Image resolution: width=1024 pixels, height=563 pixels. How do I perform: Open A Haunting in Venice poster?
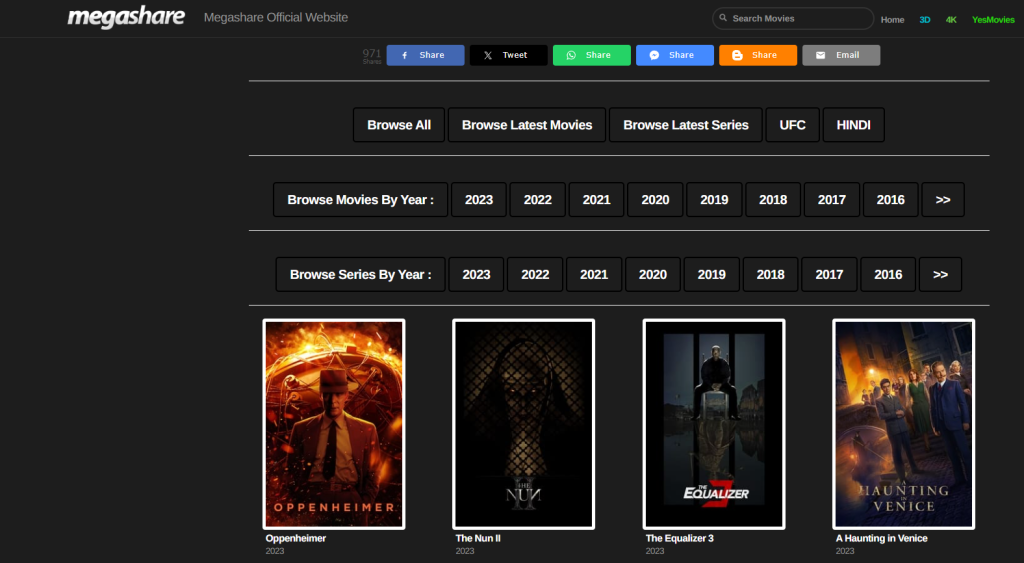(x=904, y=424)
